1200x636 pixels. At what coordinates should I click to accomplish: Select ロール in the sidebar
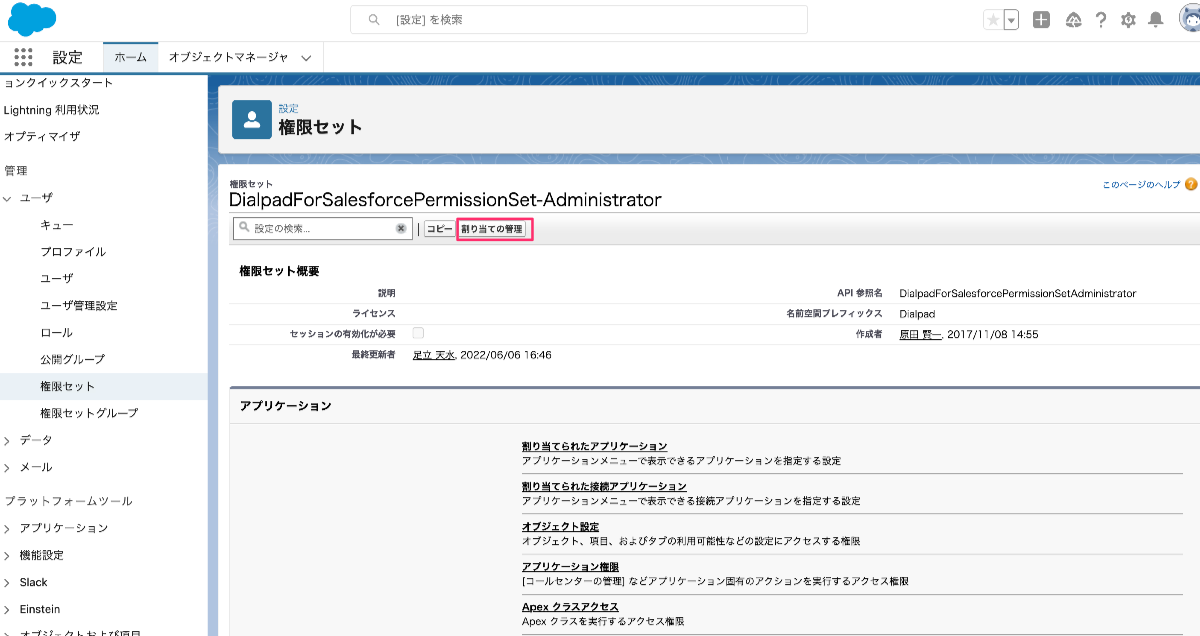click(57, 333)
